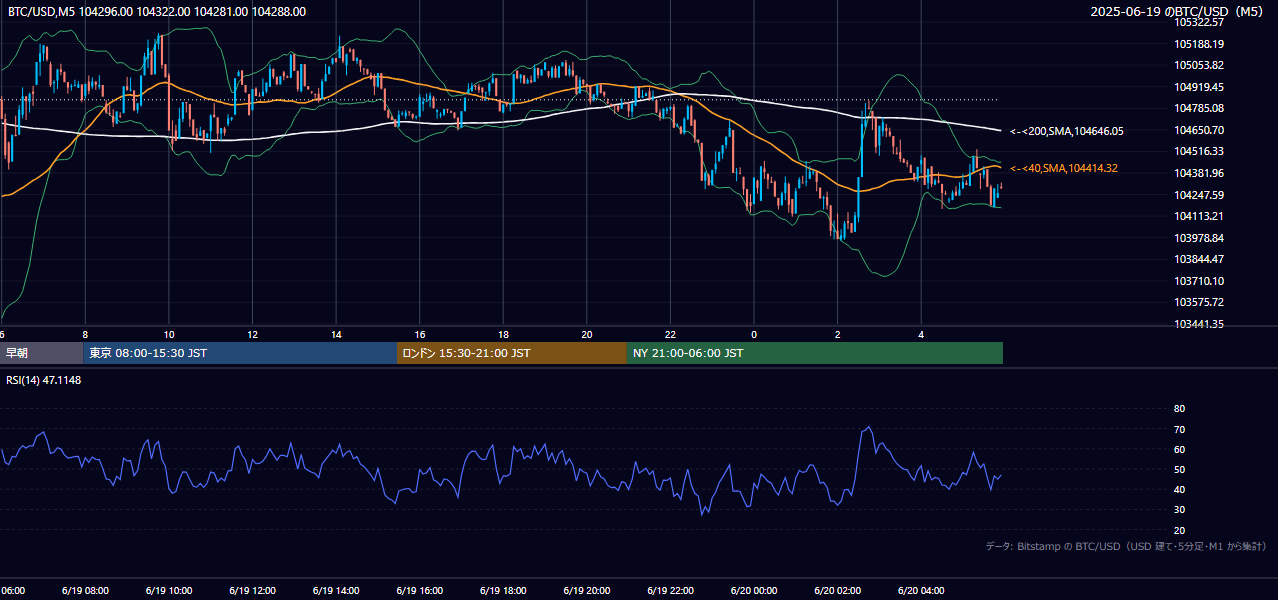Click the 40 SMA label 104414.32
Viewport: 1278px width, 600px height.
[1065, 168]
